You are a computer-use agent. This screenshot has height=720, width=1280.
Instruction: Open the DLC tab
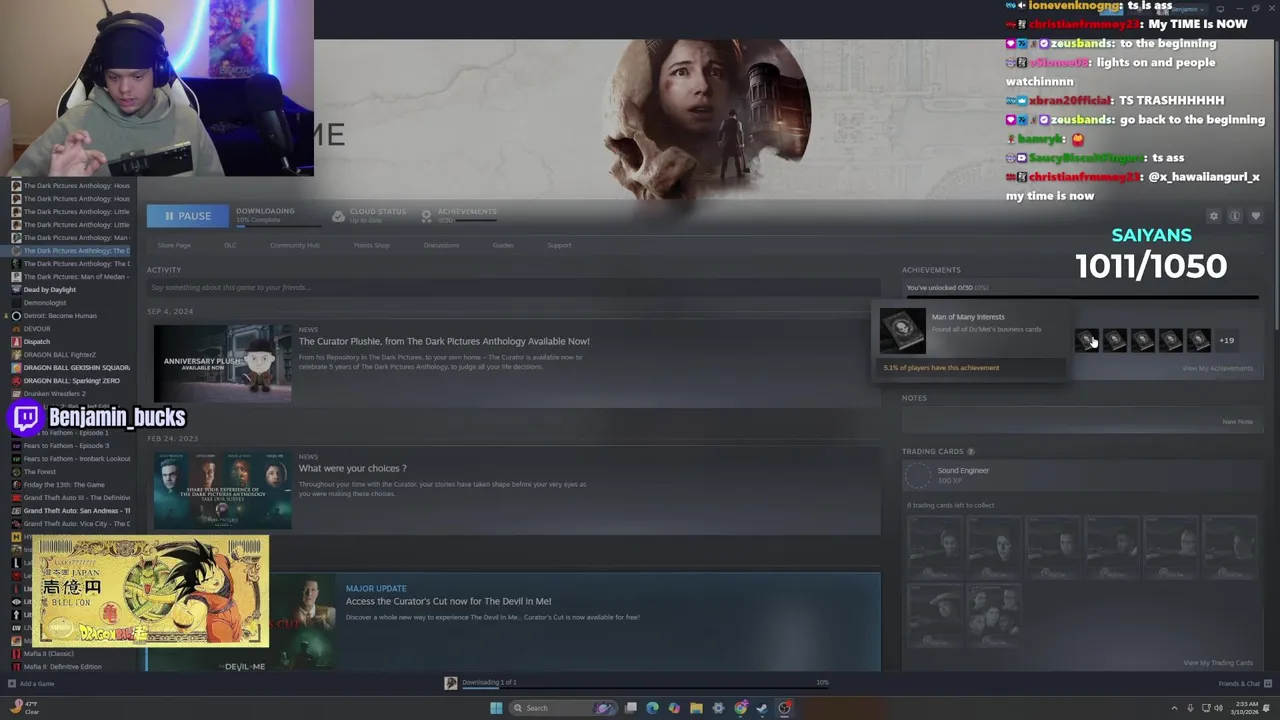pyautogui.click(x=230, y=245)
